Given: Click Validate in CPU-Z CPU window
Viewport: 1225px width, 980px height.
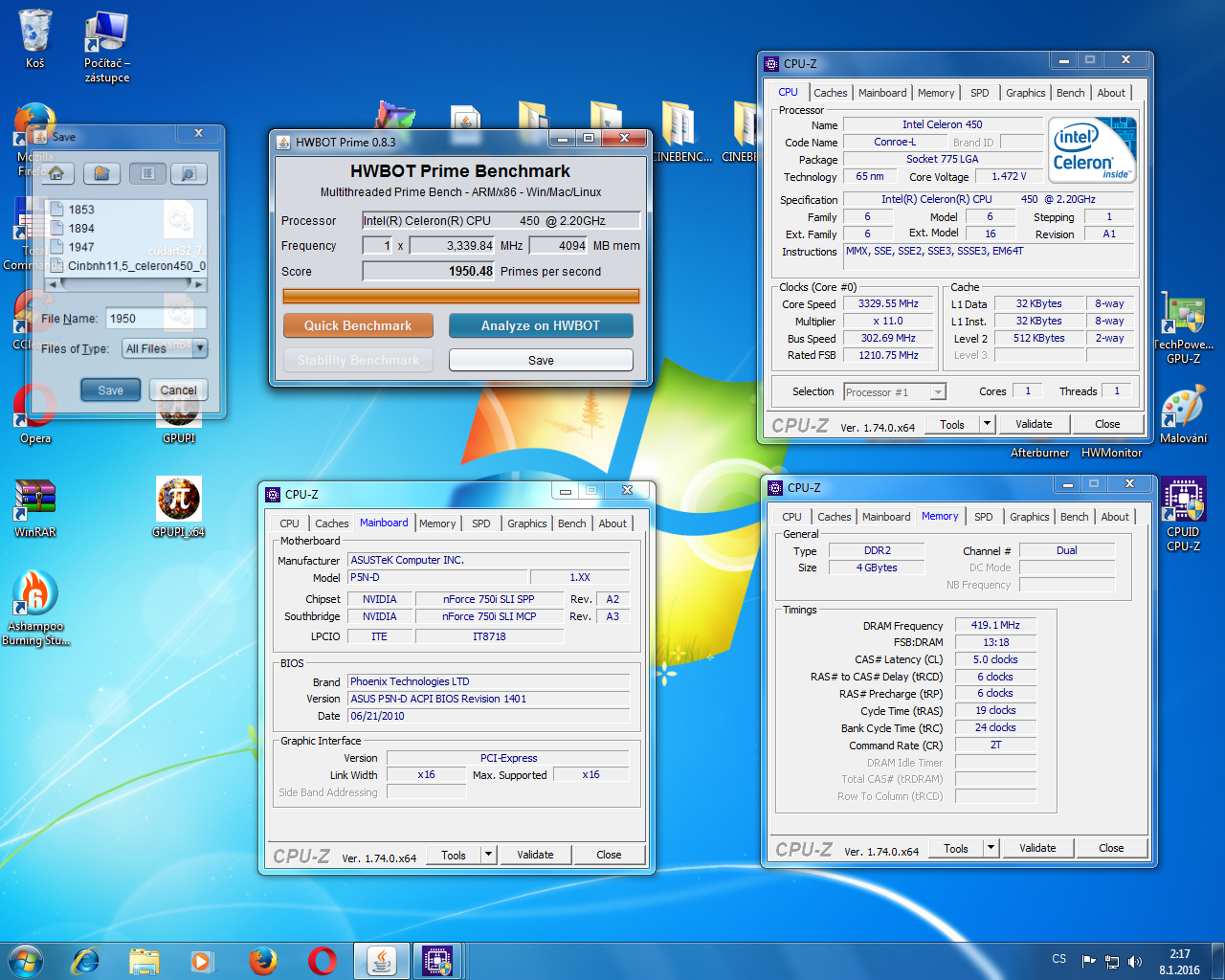Looking at the screenshot, I should [x=1034, y=424].
